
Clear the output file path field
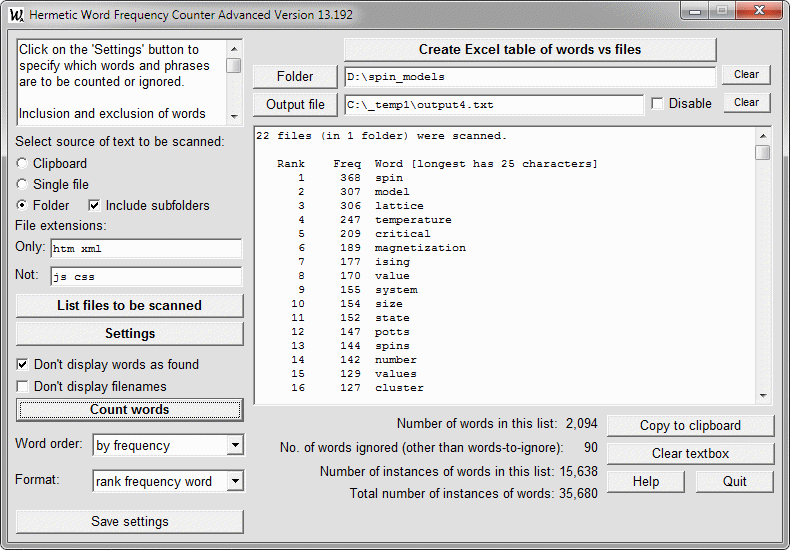(746, 103)
